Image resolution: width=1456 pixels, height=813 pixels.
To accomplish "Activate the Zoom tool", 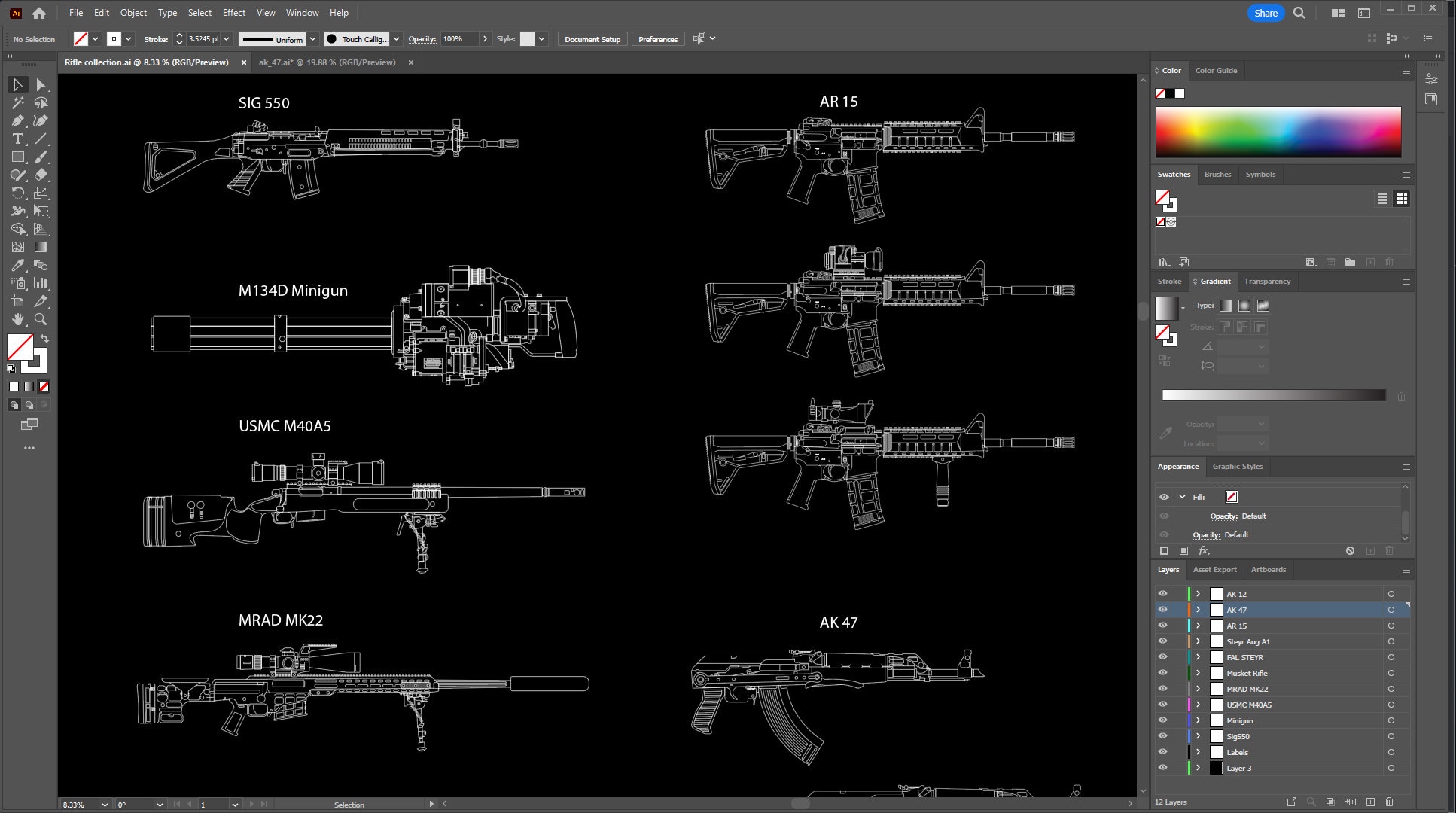I will (x=42, y=319).
